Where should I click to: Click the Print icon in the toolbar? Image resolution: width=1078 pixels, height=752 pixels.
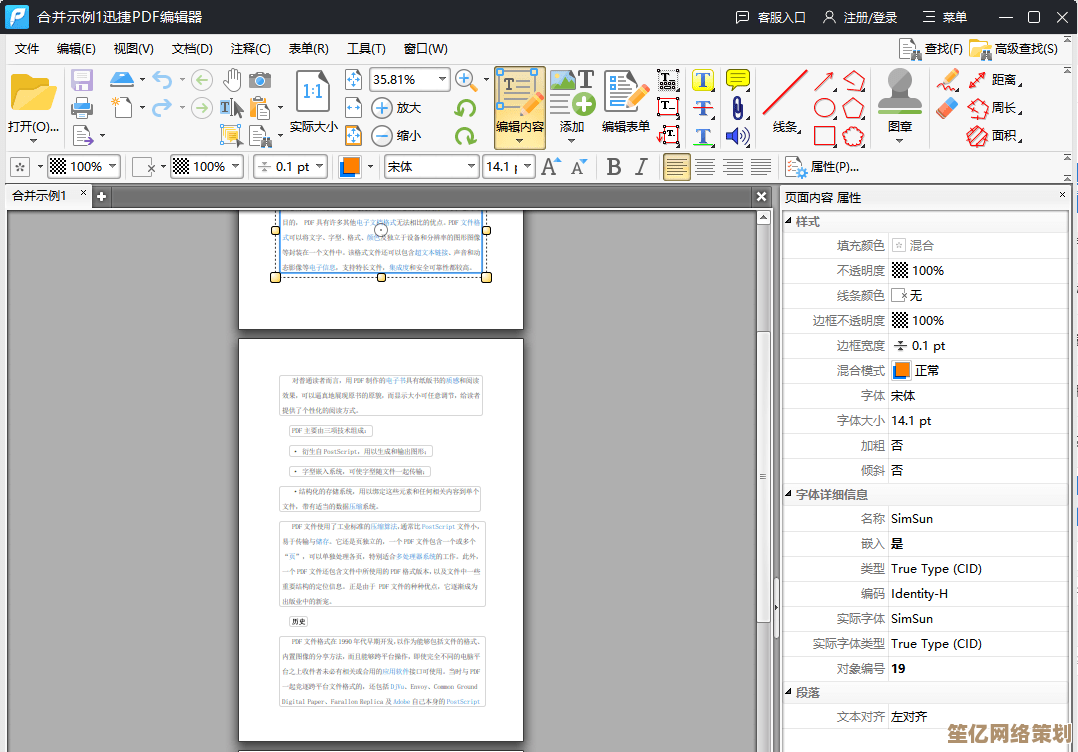pos(82,107)
